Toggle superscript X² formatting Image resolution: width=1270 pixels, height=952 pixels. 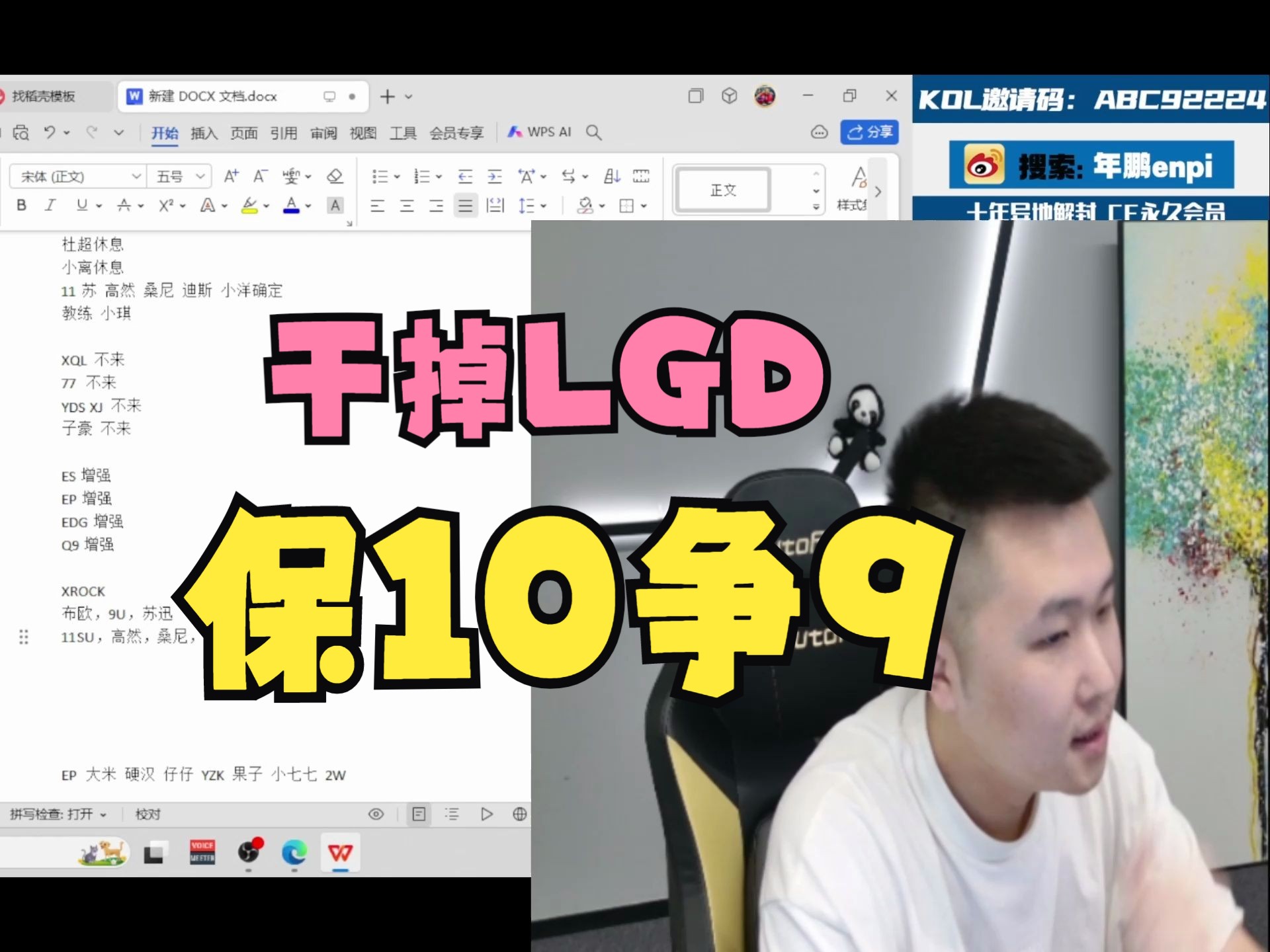(x=165, y=206)
